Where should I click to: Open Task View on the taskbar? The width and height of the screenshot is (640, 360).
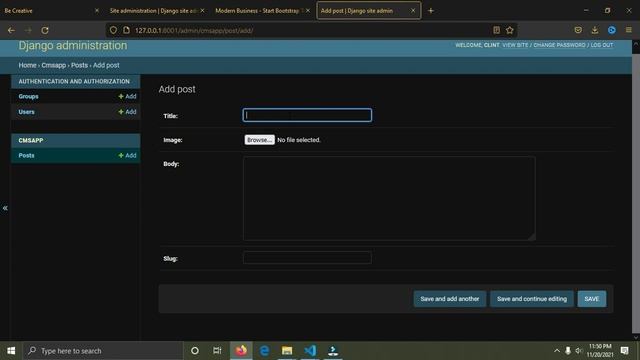click(217, 351)
